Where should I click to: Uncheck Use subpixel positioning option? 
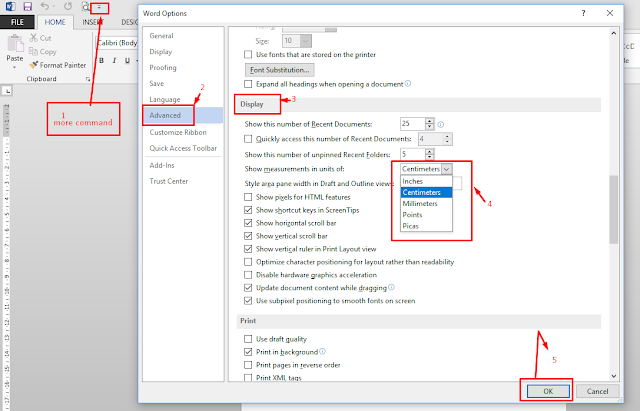click(x=248, y=301)
